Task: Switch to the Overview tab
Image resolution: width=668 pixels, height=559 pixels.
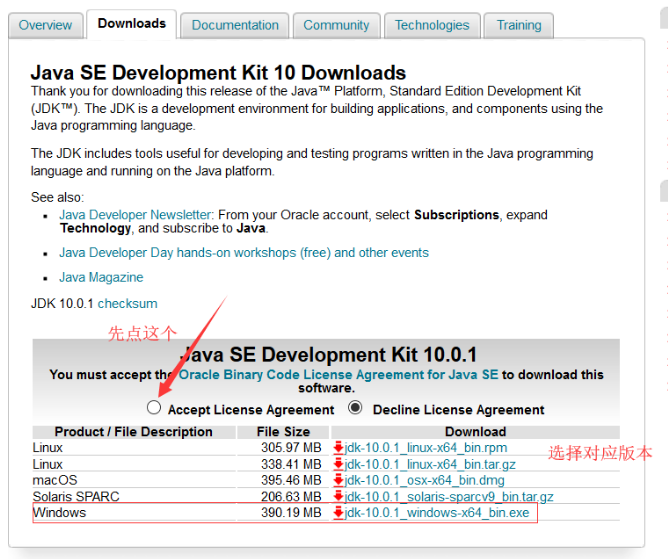Action: coord(45,25)
